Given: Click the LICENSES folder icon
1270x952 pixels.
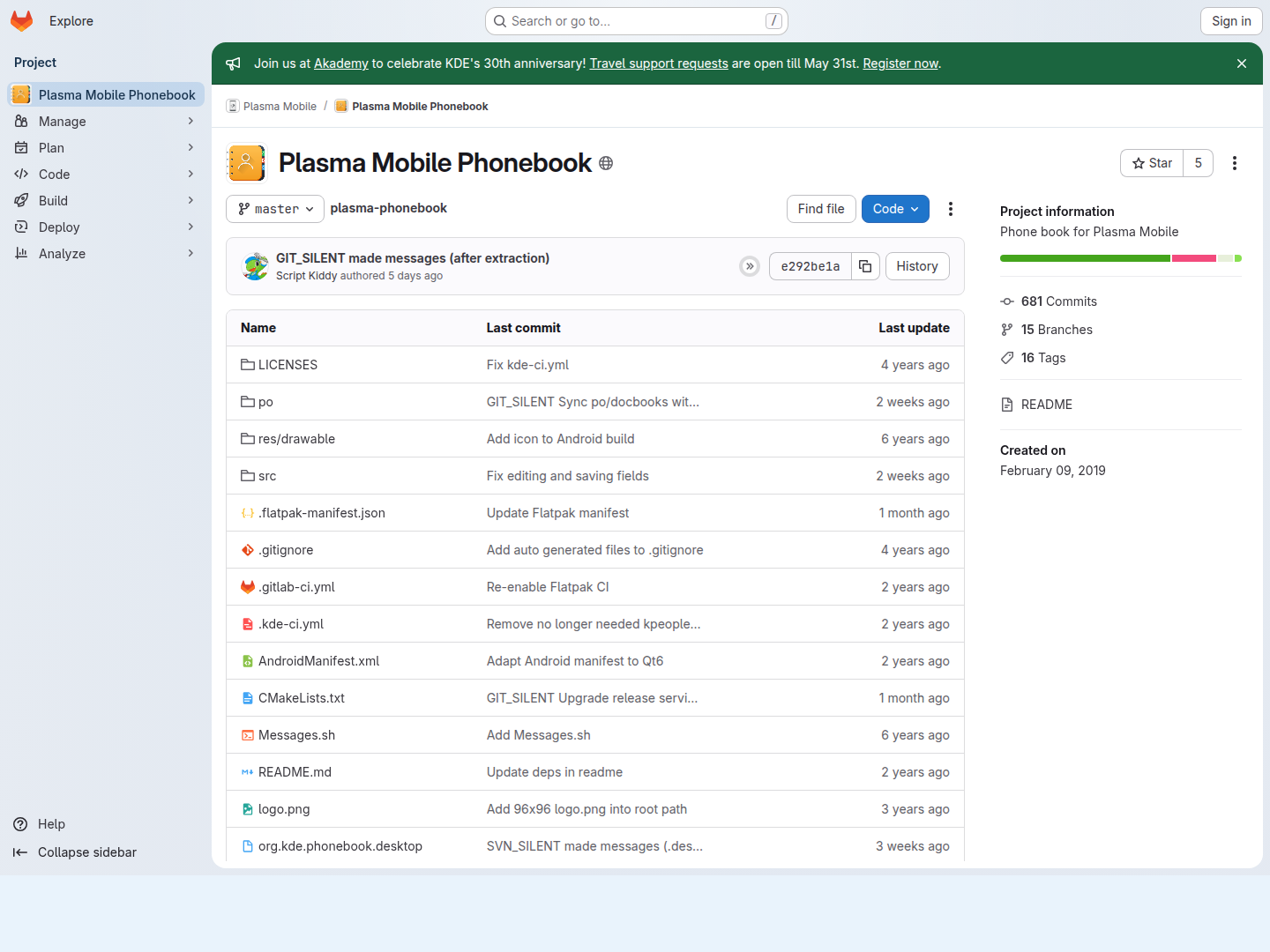Looking at the screenshot, I should click(x=248, y=365).
